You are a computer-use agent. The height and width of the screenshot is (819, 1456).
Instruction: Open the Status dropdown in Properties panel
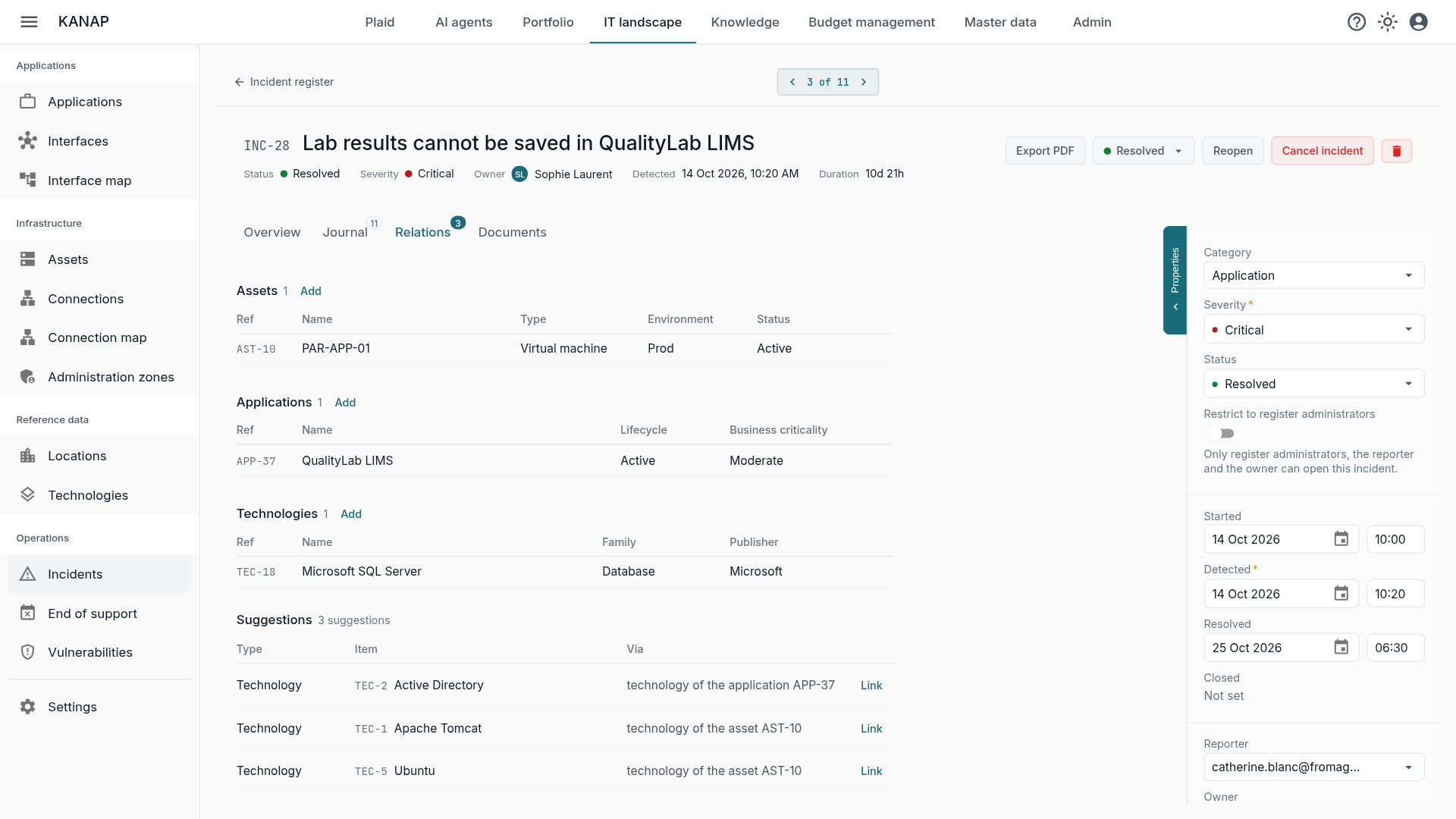1313,384
